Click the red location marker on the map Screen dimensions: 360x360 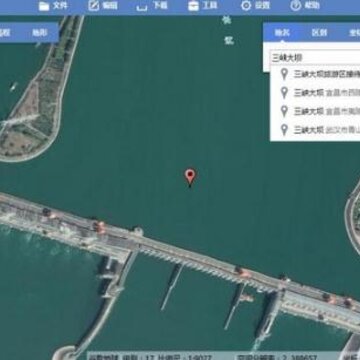[x=190, y=177]
